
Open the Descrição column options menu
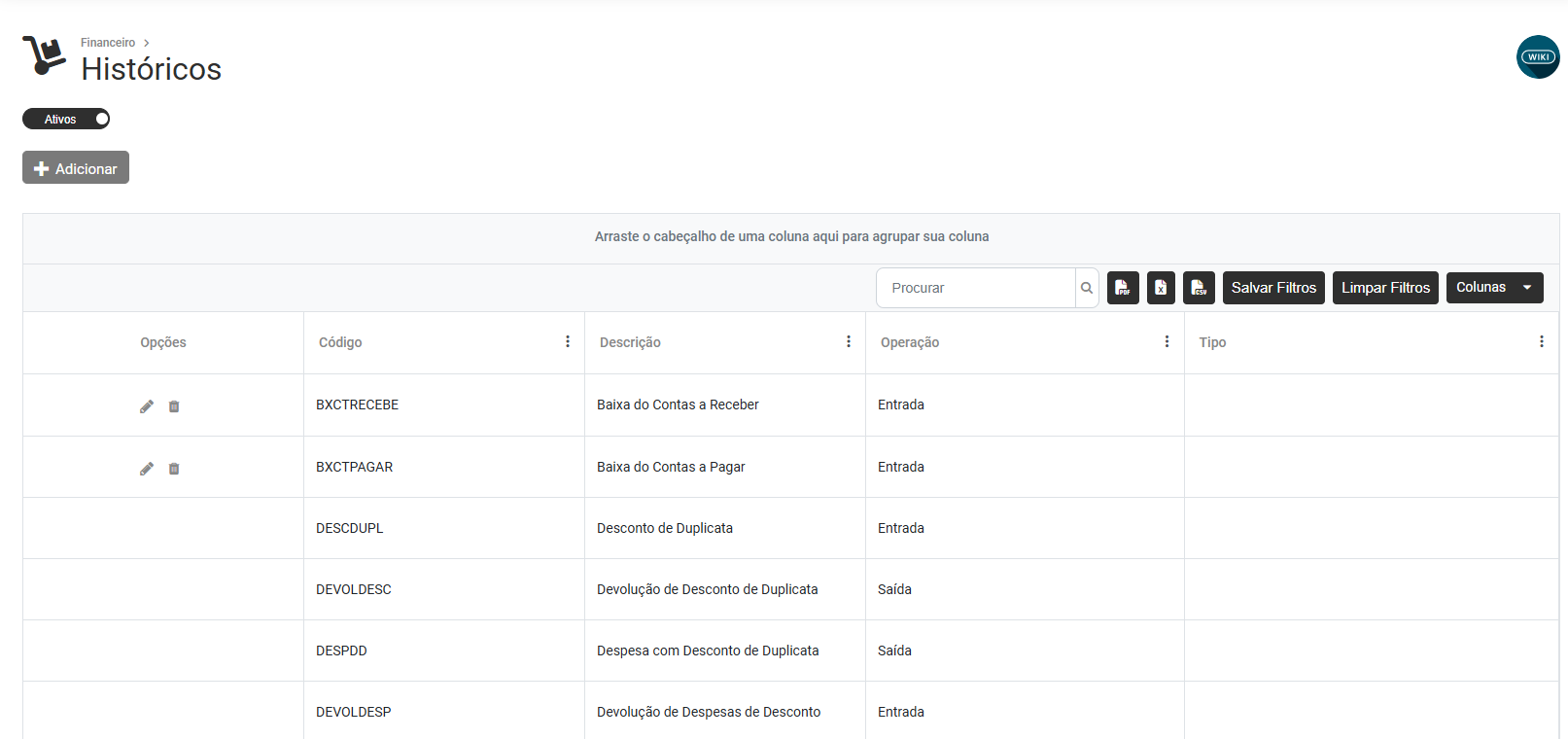click(x=849, y=342)
